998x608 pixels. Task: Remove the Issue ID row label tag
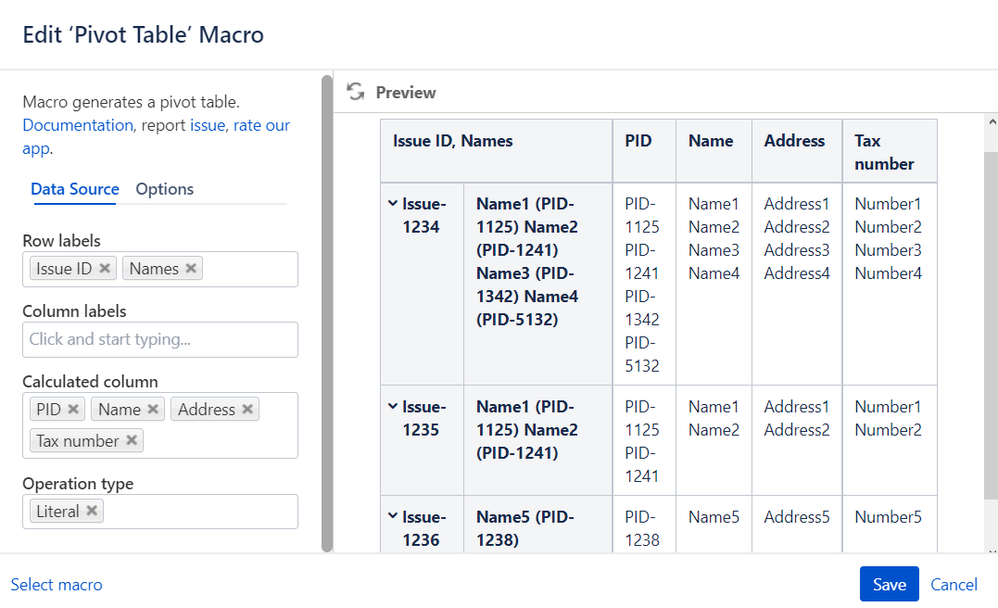105,269
